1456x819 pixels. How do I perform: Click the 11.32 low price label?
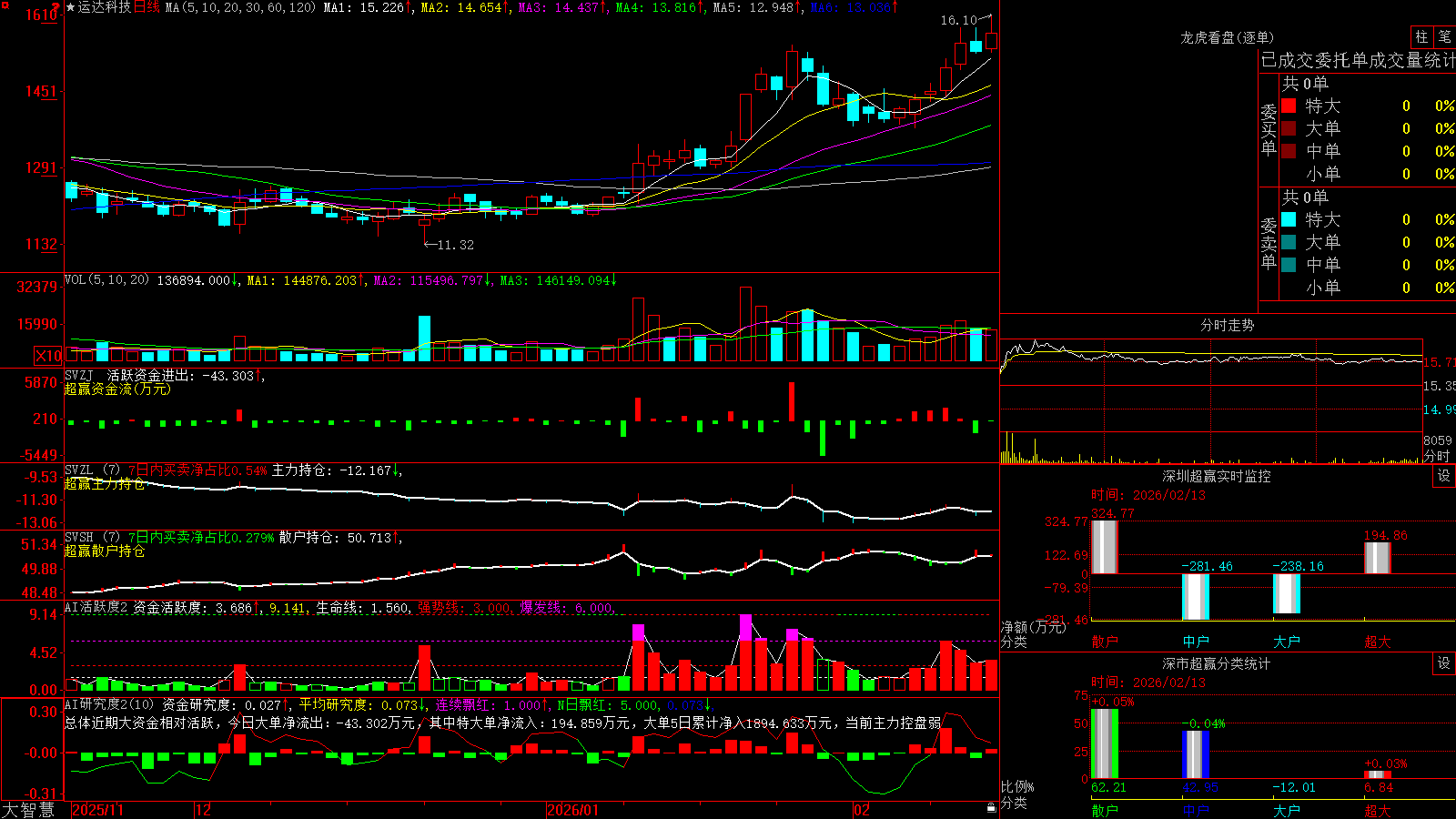coord(456,245)
